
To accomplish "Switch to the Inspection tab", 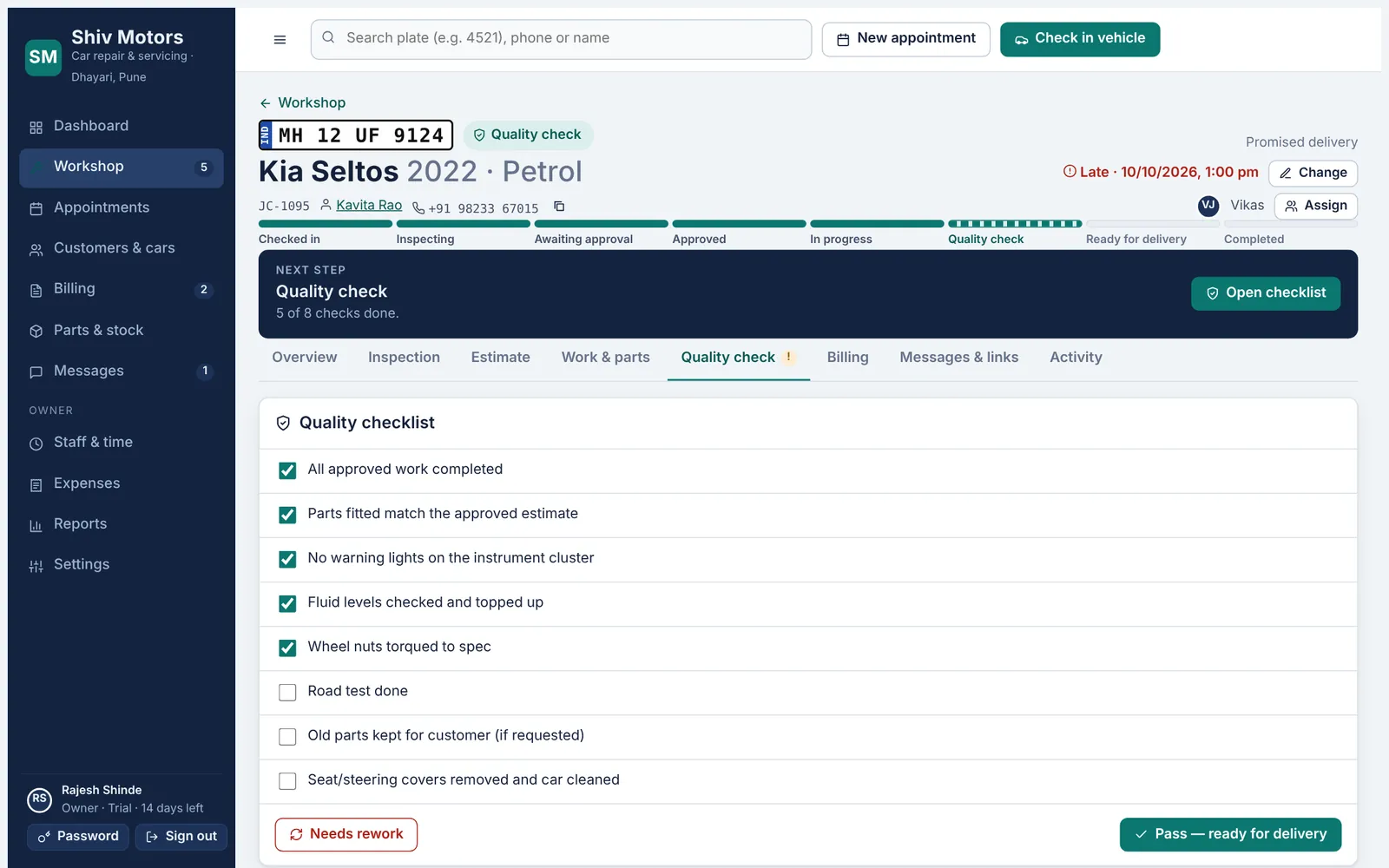I will [x=404, y=358].
